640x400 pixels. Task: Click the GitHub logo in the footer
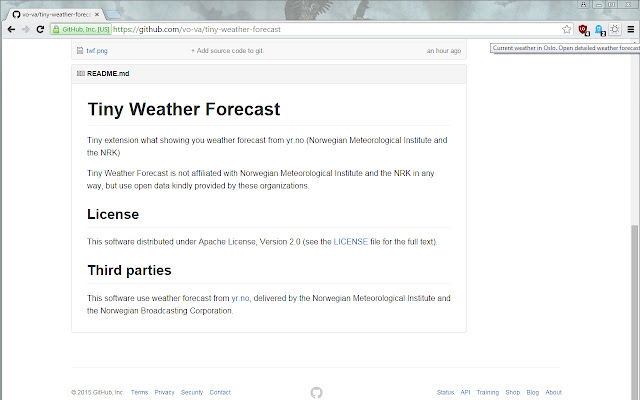click(x=316, y=392)
